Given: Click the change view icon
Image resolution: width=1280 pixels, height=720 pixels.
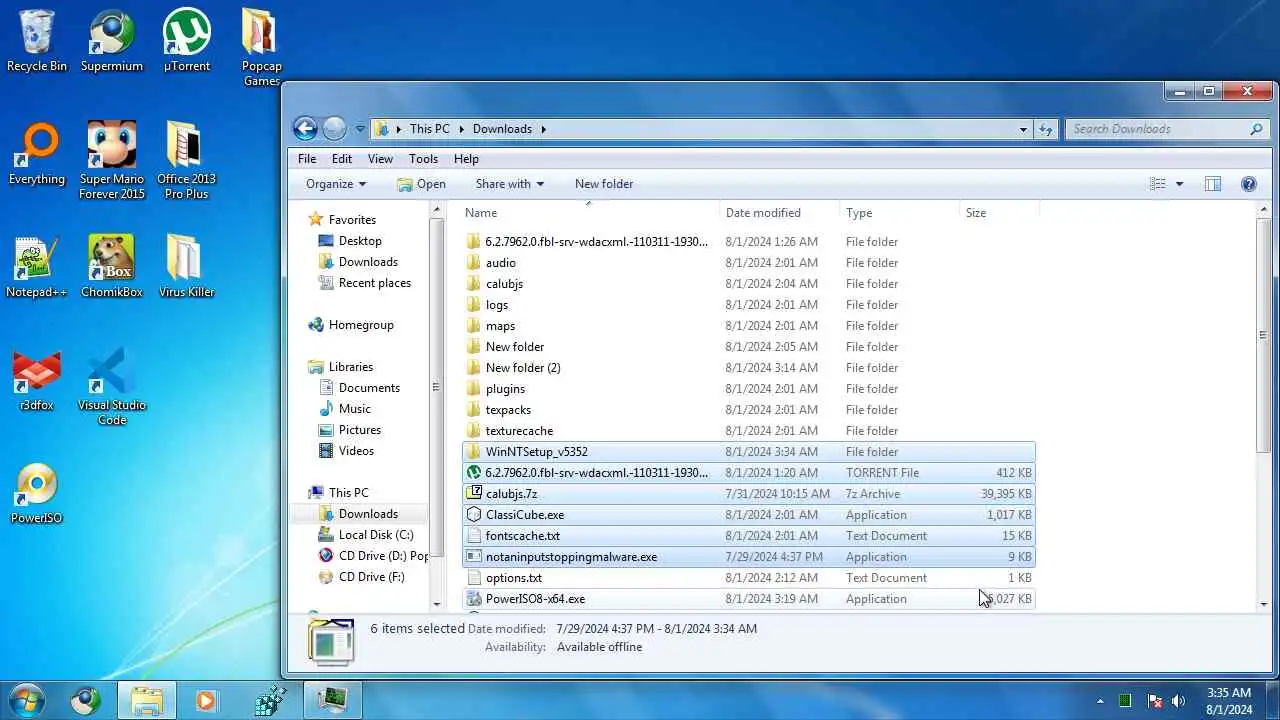Looking at the screenshot, I should 1158,184.
